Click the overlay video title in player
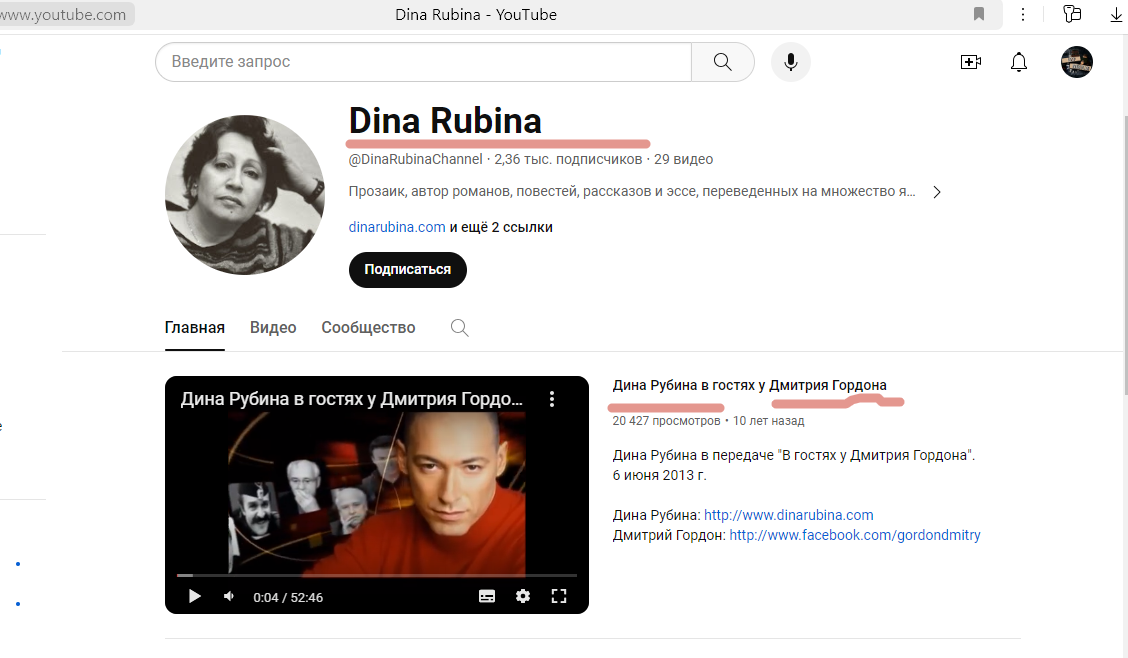This screenshot has width=1128, height=658. [352, 399]
